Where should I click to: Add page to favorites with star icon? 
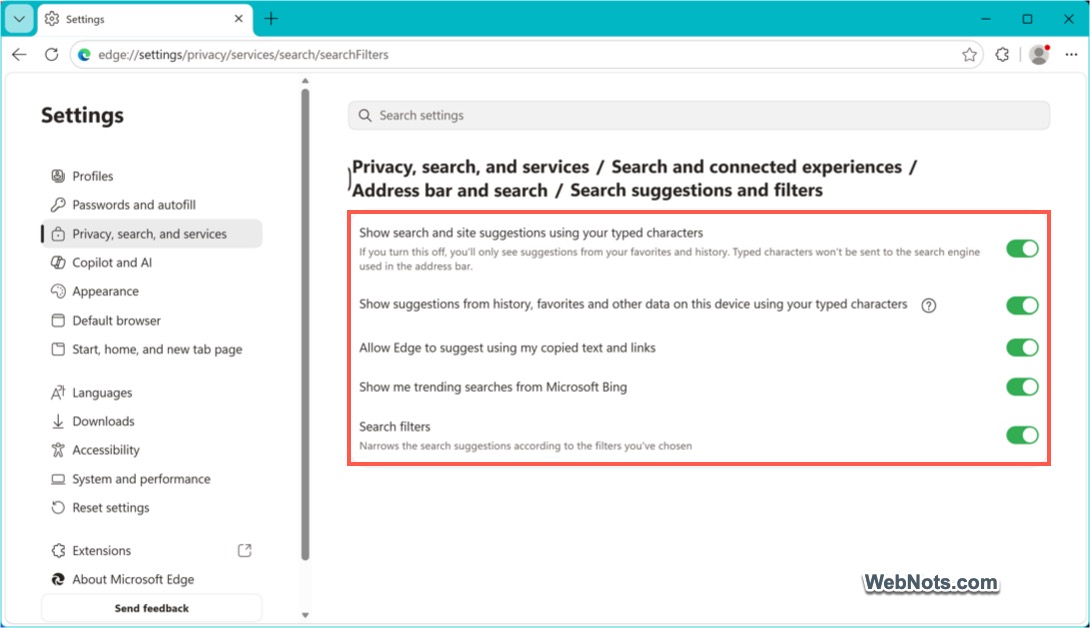(x=969, y=54)
